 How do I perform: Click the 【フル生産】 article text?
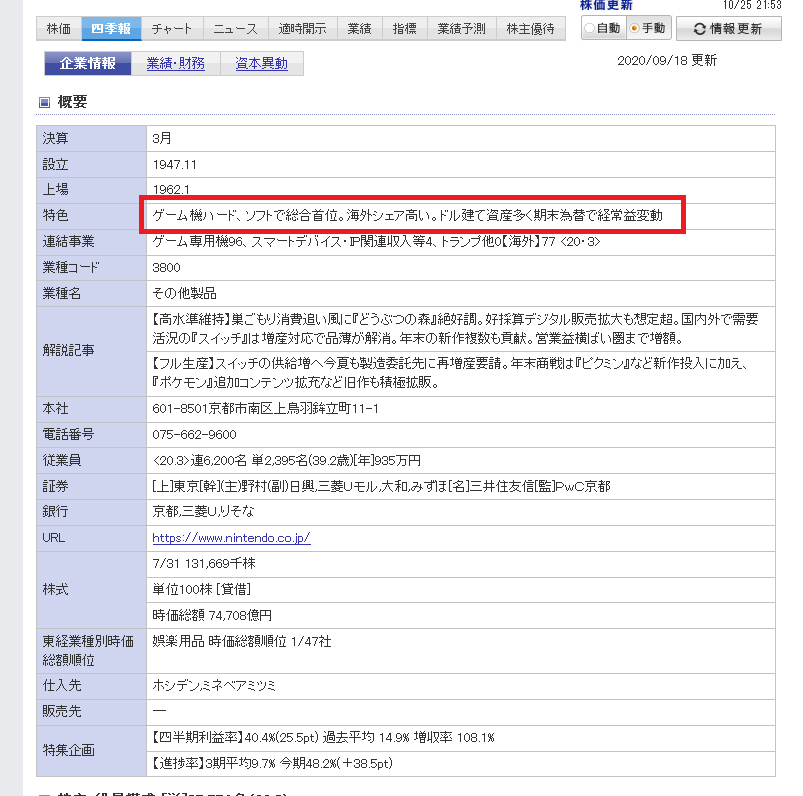[x=451, y=373]
